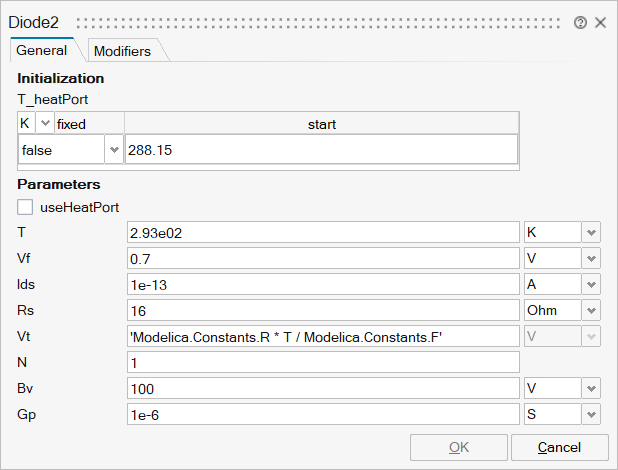Screen dimensions: 618x470
Task: Select the N parameter input field
Action: tap(322, 362)
